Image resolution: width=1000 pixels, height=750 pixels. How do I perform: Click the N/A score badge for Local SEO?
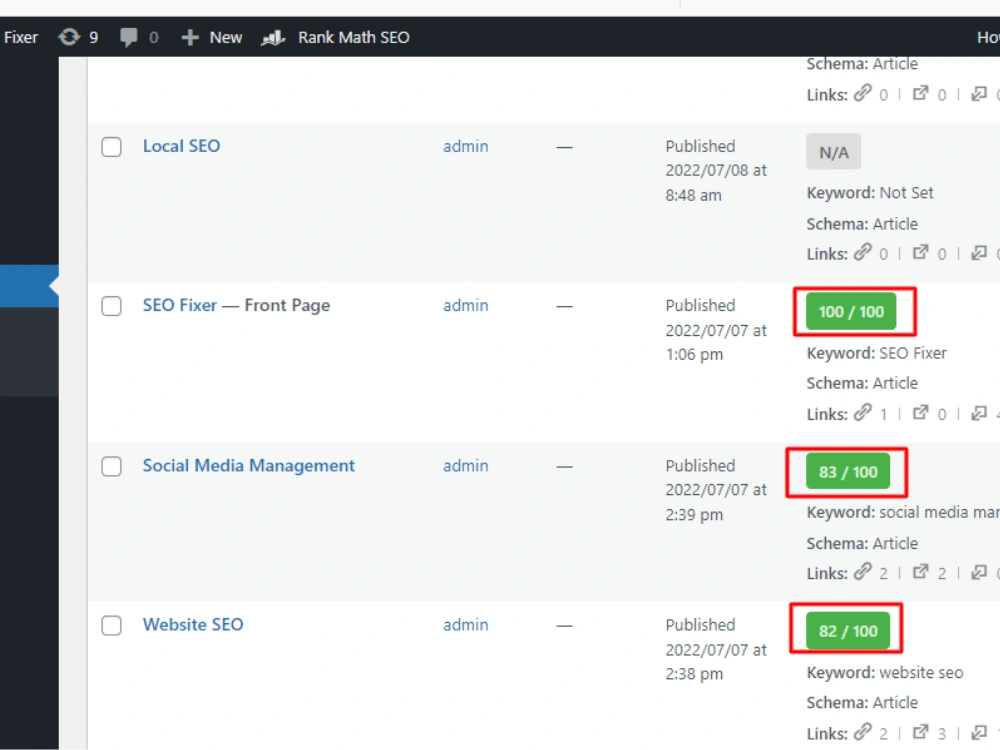834,152
